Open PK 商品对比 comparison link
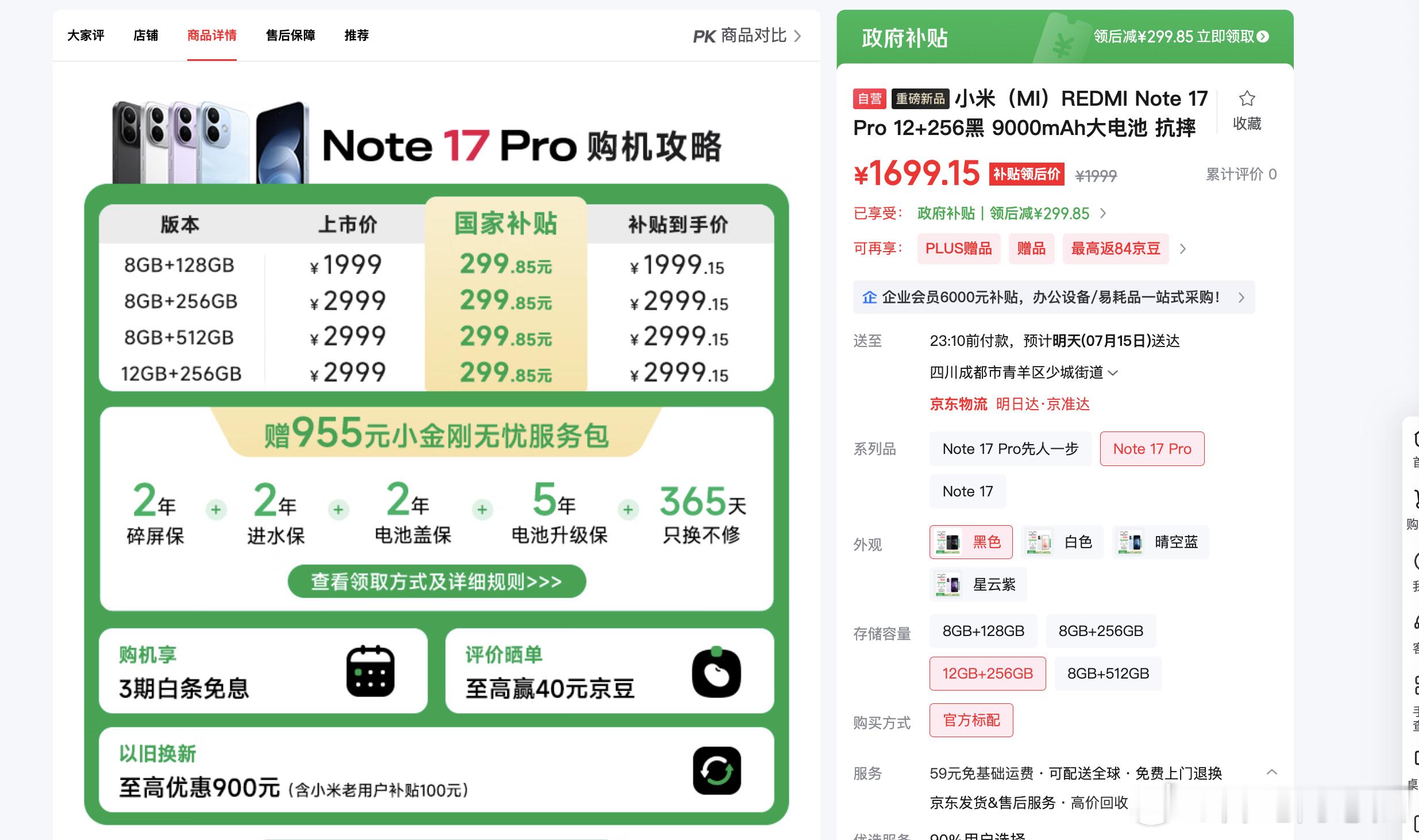This screenshot has height=840, width=1419. pos(747,36)
